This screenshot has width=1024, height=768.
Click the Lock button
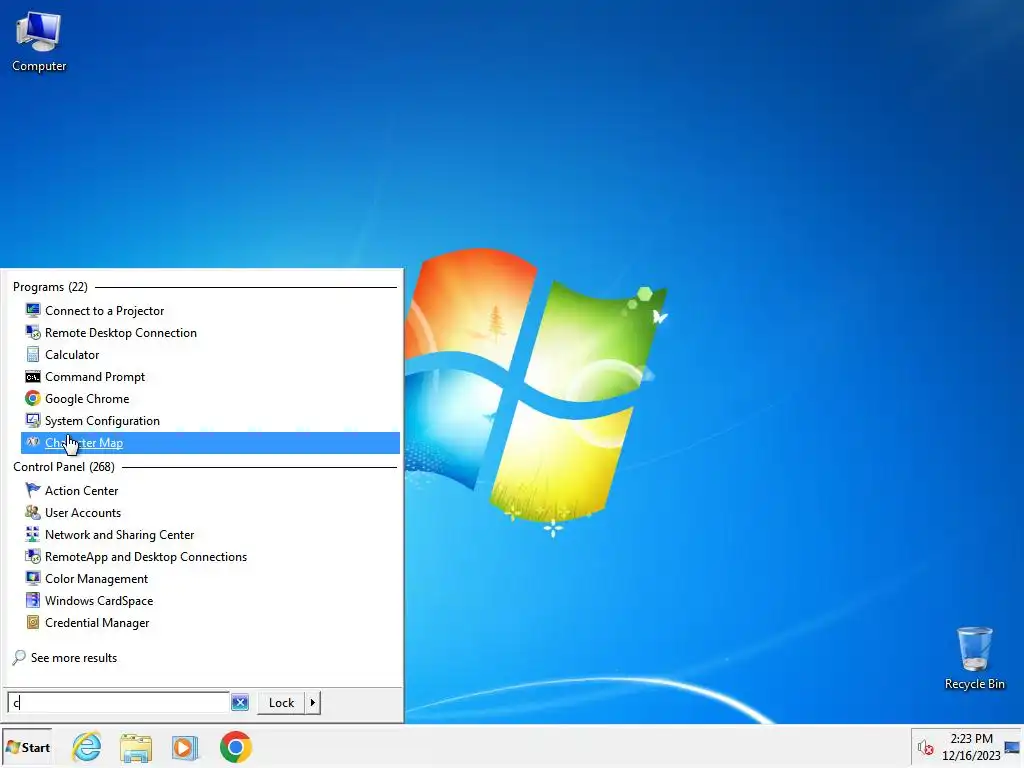point(281,703)
